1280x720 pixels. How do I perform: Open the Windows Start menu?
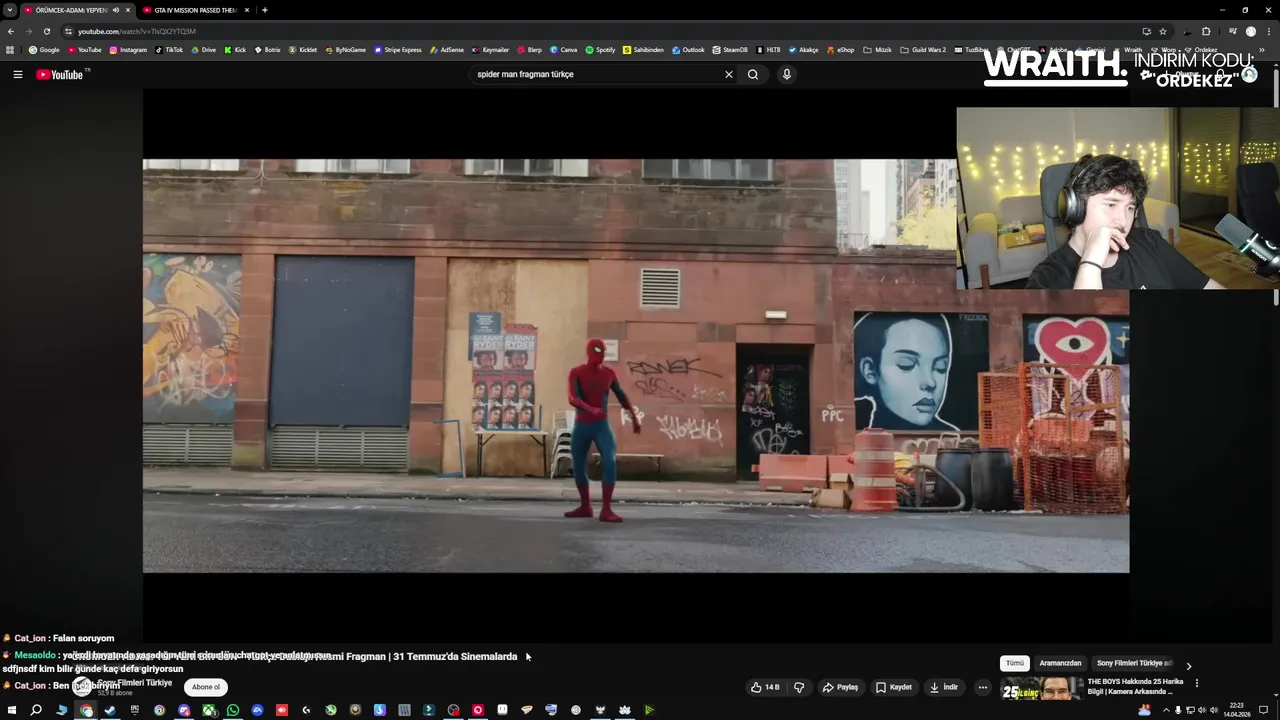tap(12, 710)
